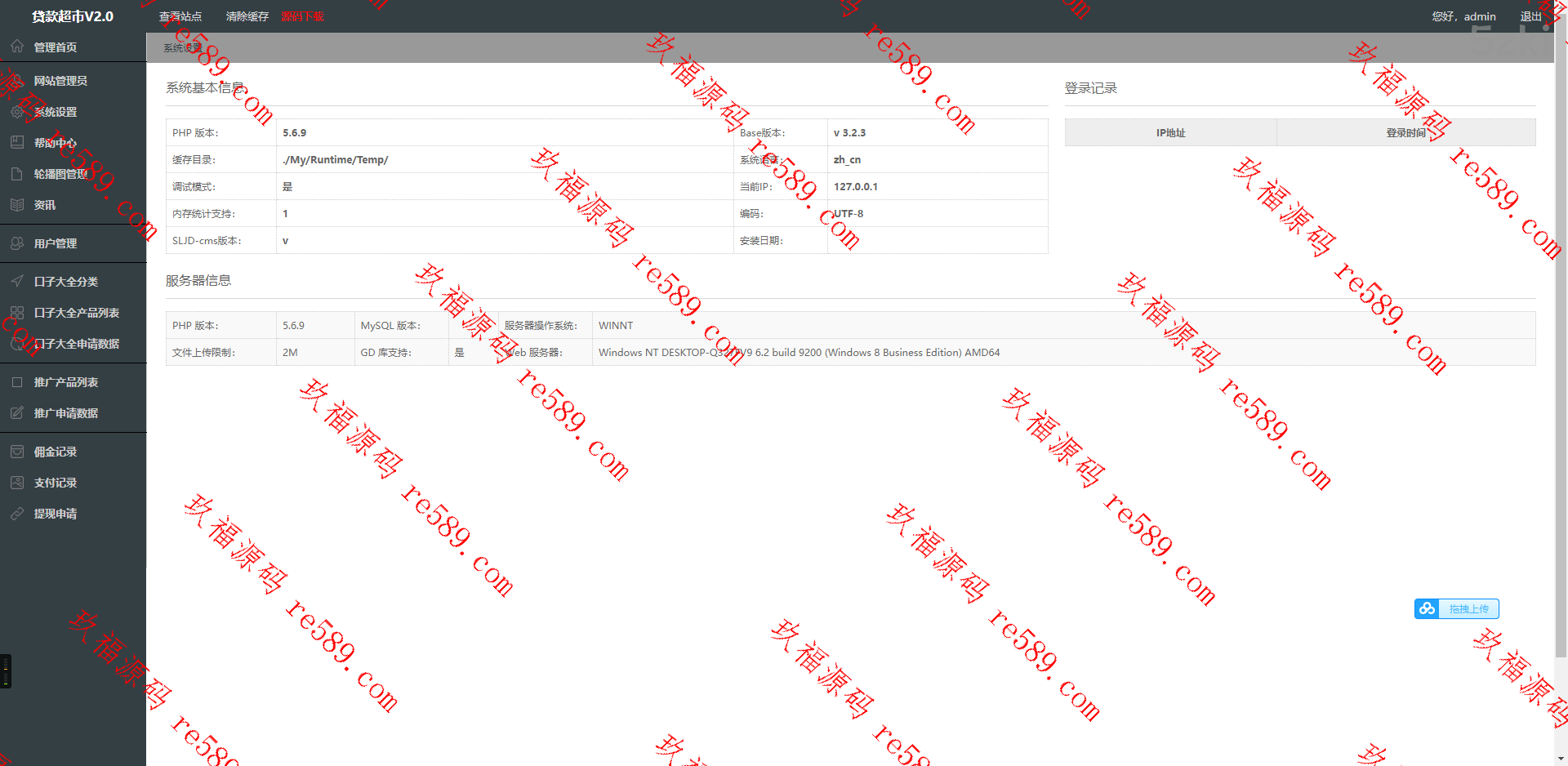Click the cloud icon on 拖拽上传 widget
Image resolution: width=1568 pixels, height=766 pixels.
click(1427, 609)
